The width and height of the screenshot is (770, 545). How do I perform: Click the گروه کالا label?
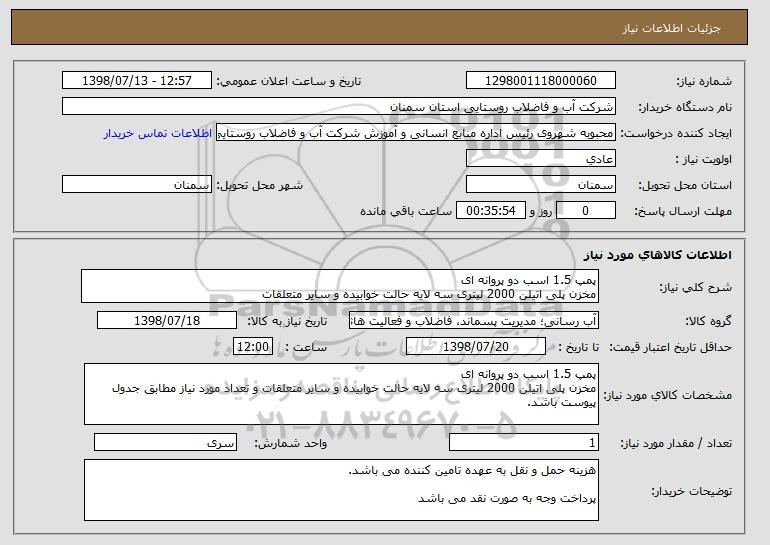tap(709, 321)
